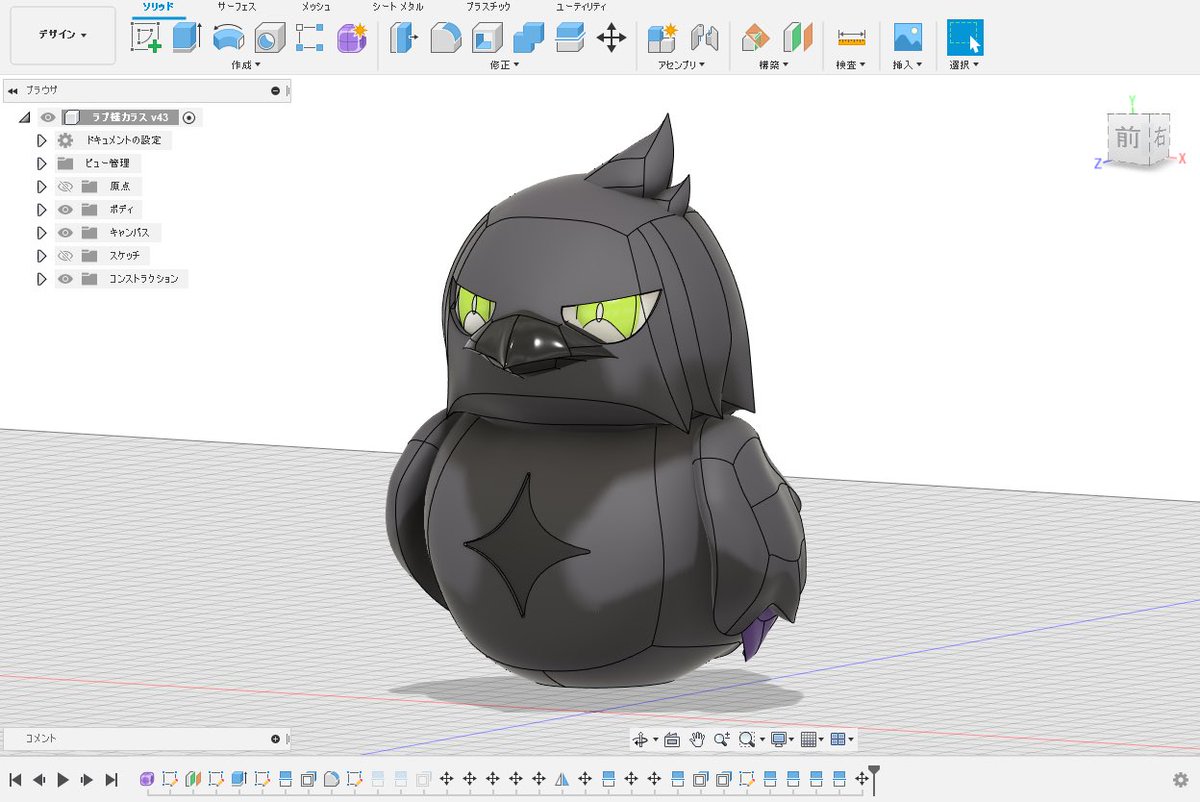Select the Mirror feature in the timeline
Image resolution: width=1200 pixels, height=802 pixels.
click(561, 778)
